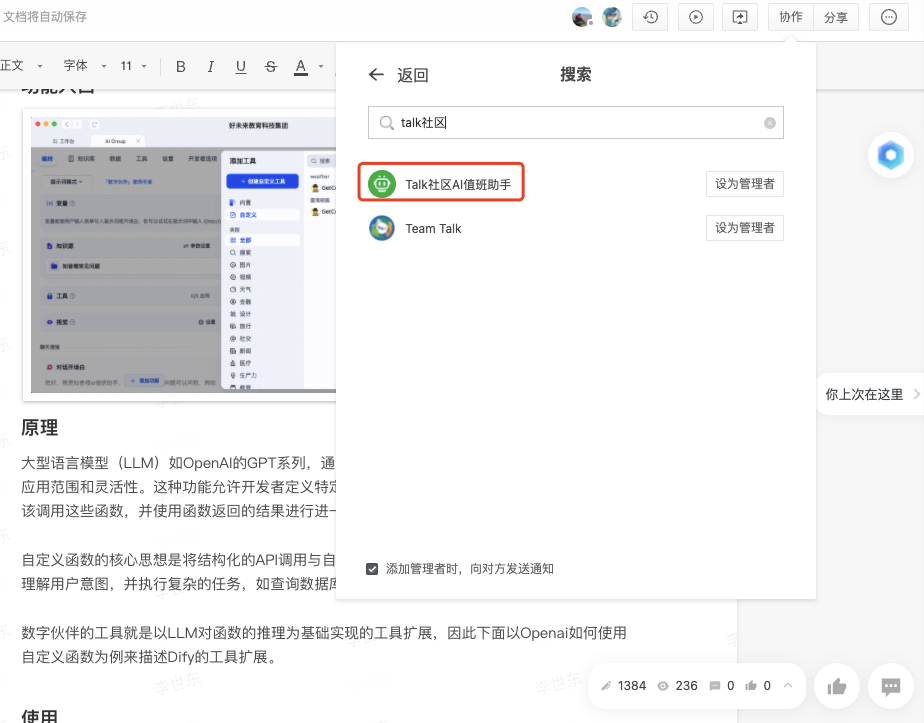
Task: Click the embedded screenshot image in document
Action: (179, 255)
